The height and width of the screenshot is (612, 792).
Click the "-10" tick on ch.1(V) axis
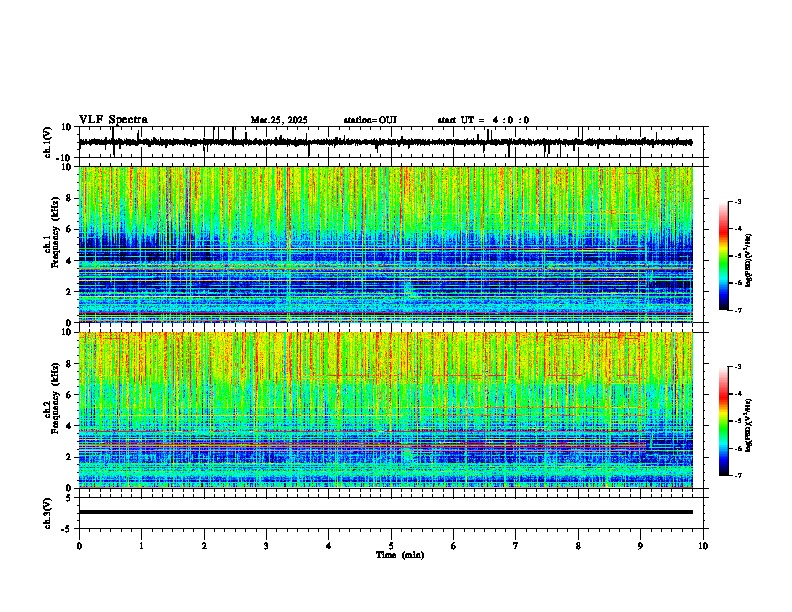65,158
